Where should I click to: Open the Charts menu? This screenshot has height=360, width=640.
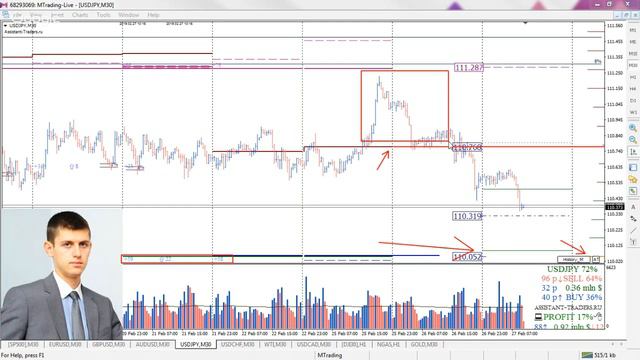click(80, 15)
